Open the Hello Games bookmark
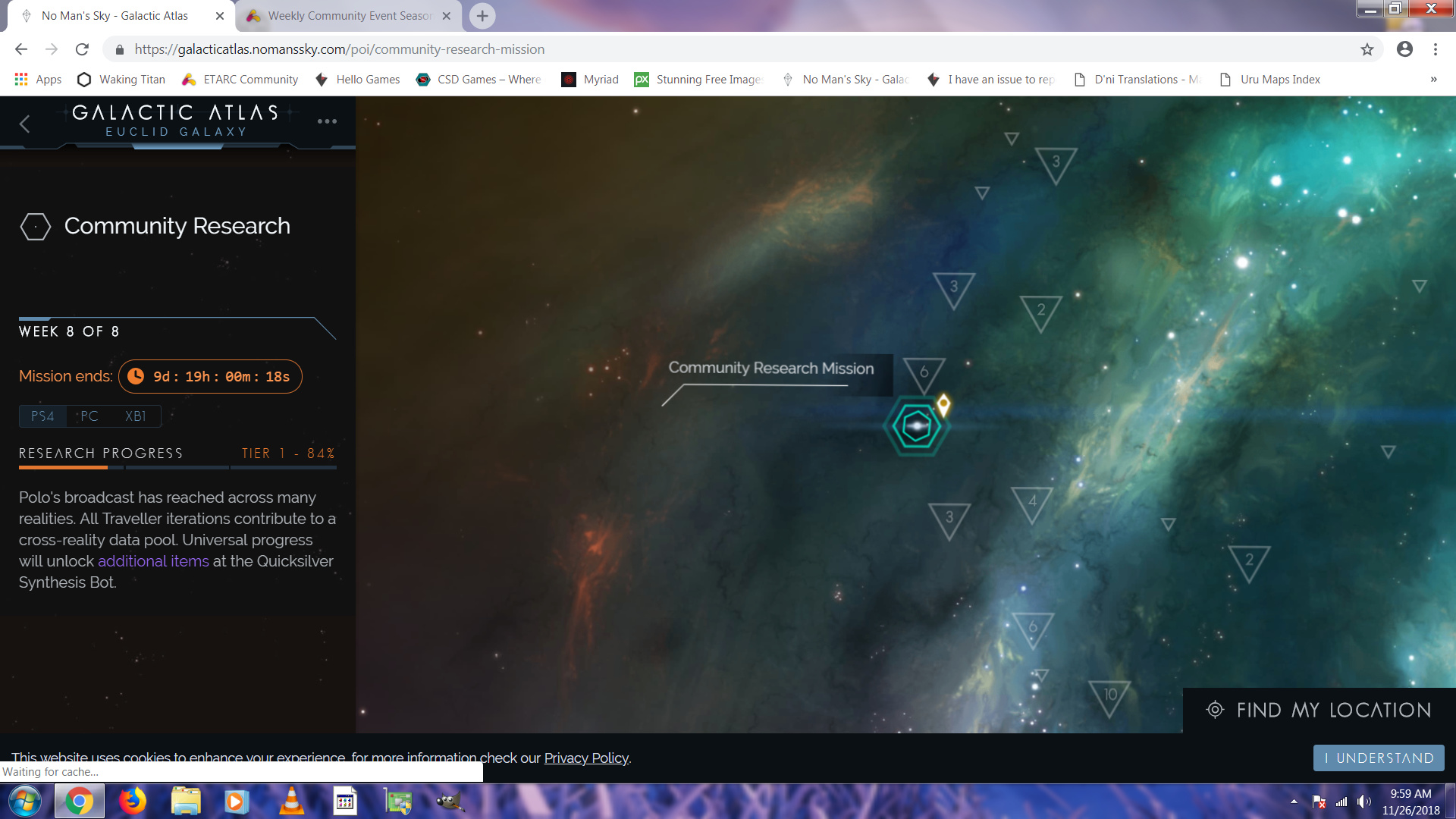Viewport: 1456px width, 819px height. (357, 80)
